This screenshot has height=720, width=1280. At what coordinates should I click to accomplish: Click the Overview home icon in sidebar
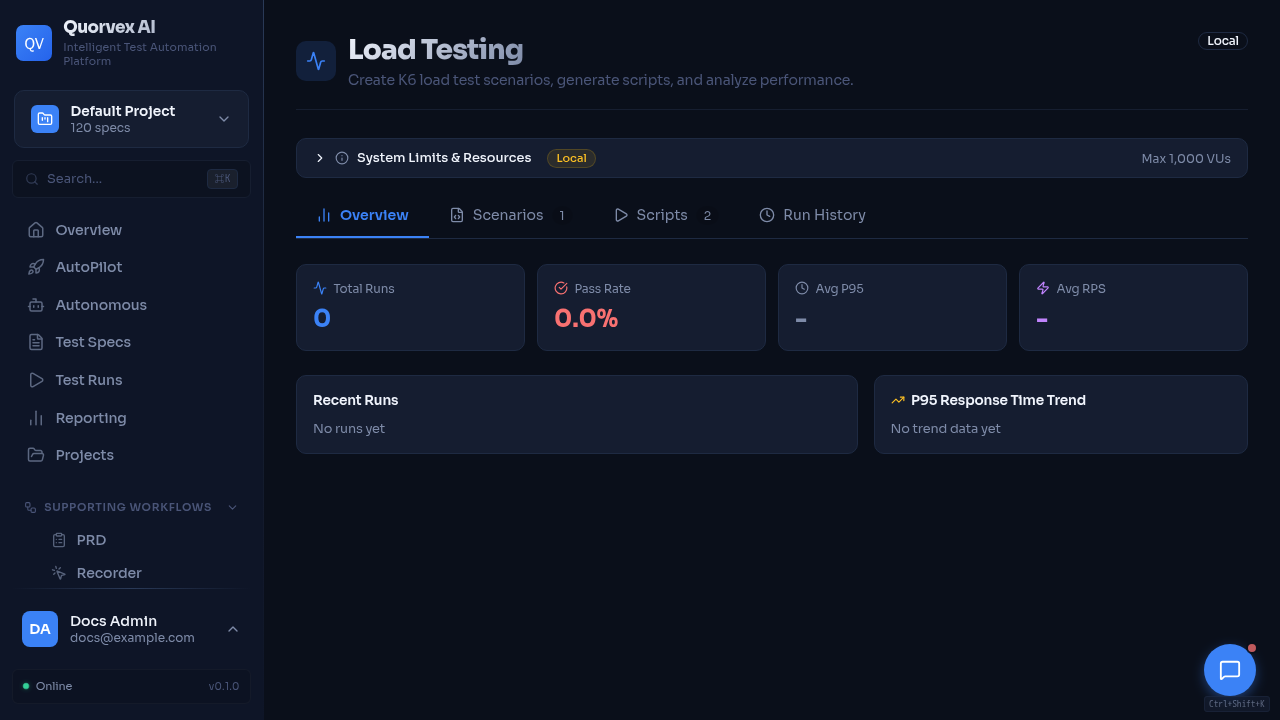(36, 230)
